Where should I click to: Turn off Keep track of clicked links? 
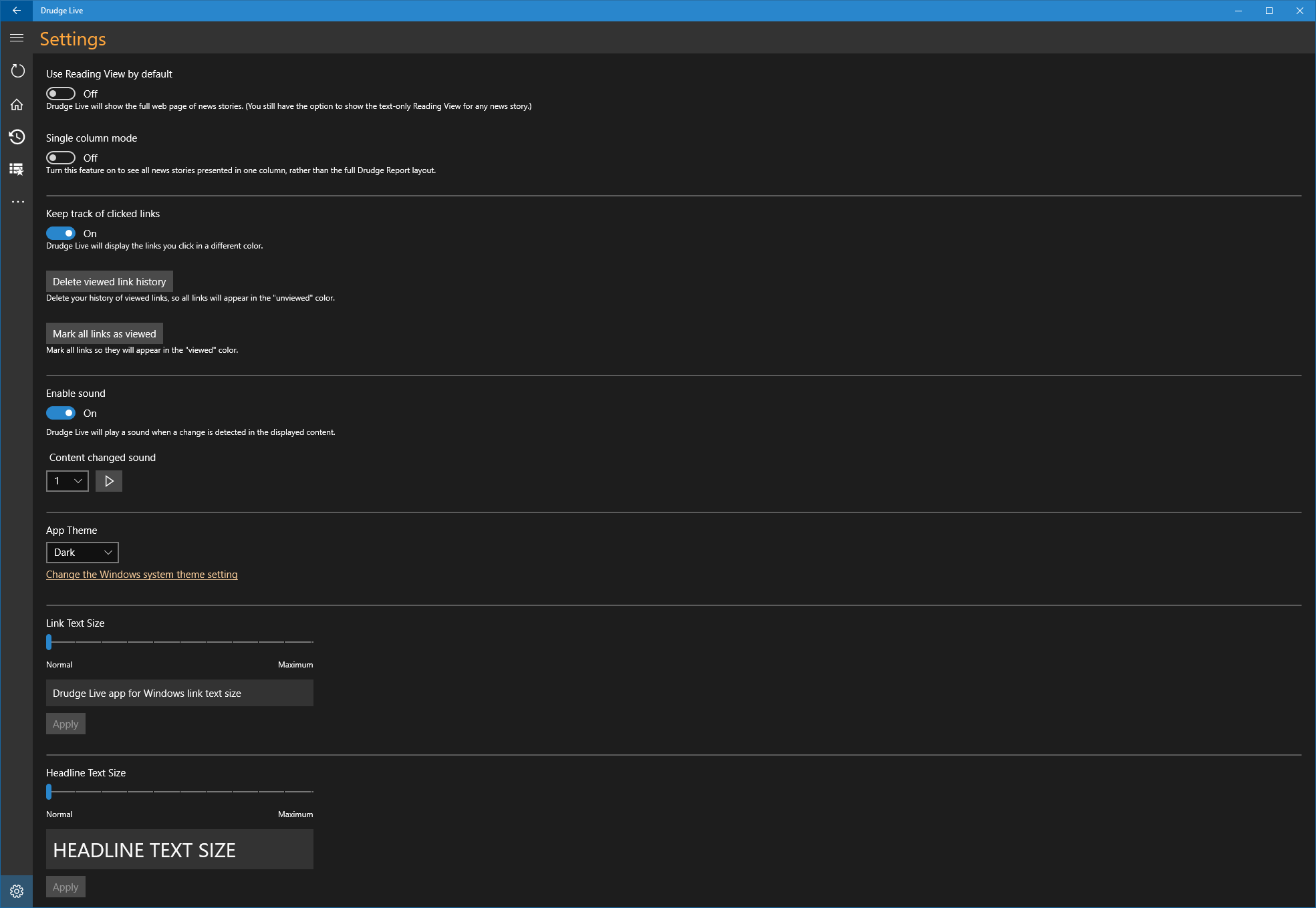pos(61,233)
